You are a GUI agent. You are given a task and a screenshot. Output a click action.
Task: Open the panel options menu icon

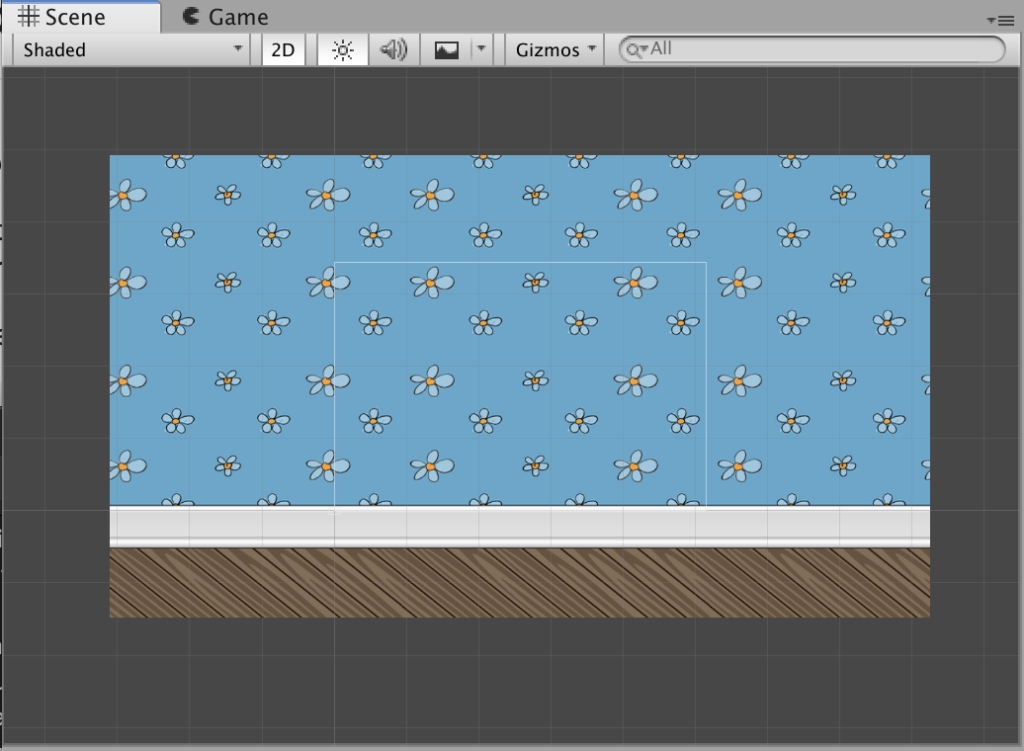click(999, 20)
